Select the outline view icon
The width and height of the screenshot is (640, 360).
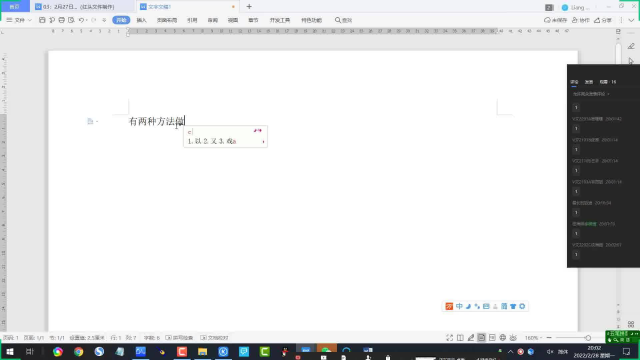pos(492,338)
